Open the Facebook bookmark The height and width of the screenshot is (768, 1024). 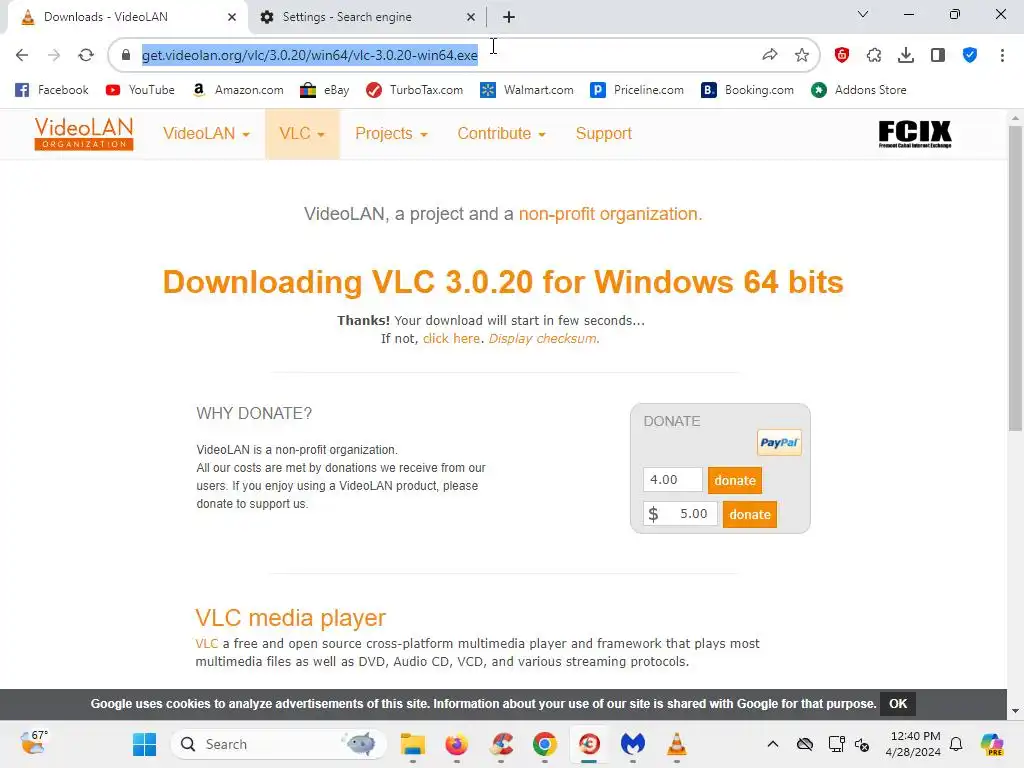point(52,90)
